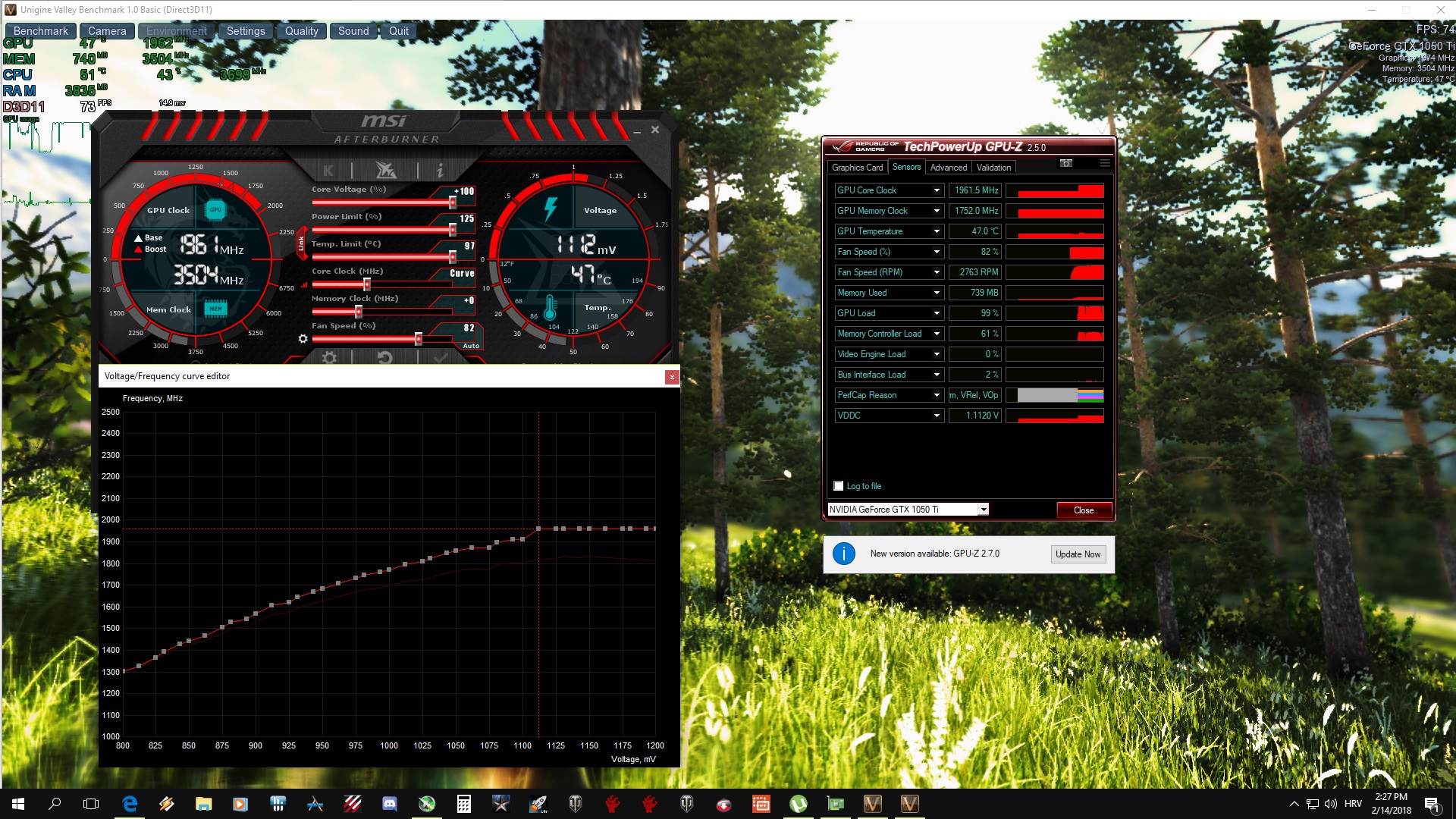
Task: Enable Log to file checkbox in GPU-Z
Action: (x=839, y=486)
